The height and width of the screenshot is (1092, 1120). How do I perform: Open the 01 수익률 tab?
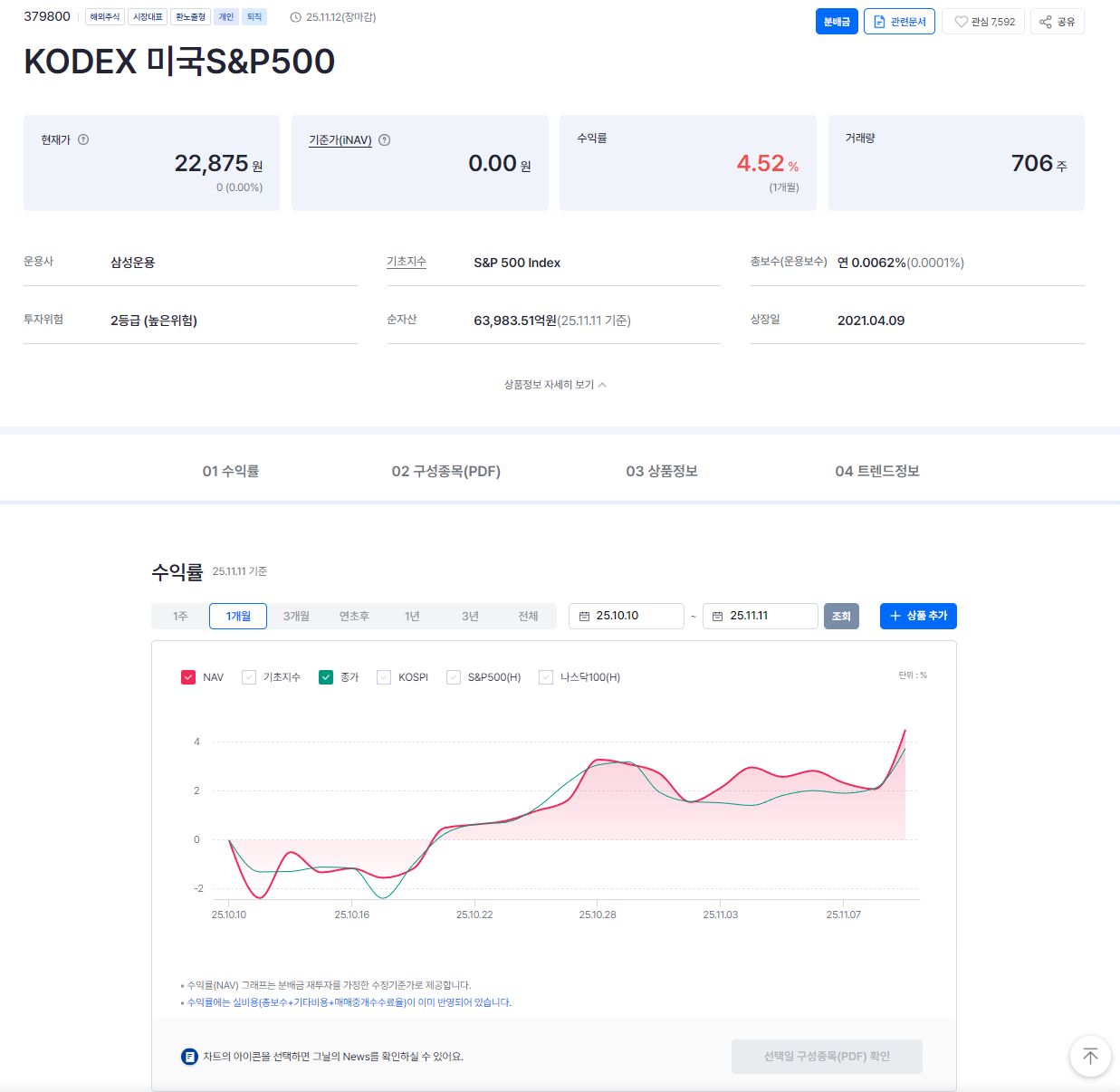(231, 471)
